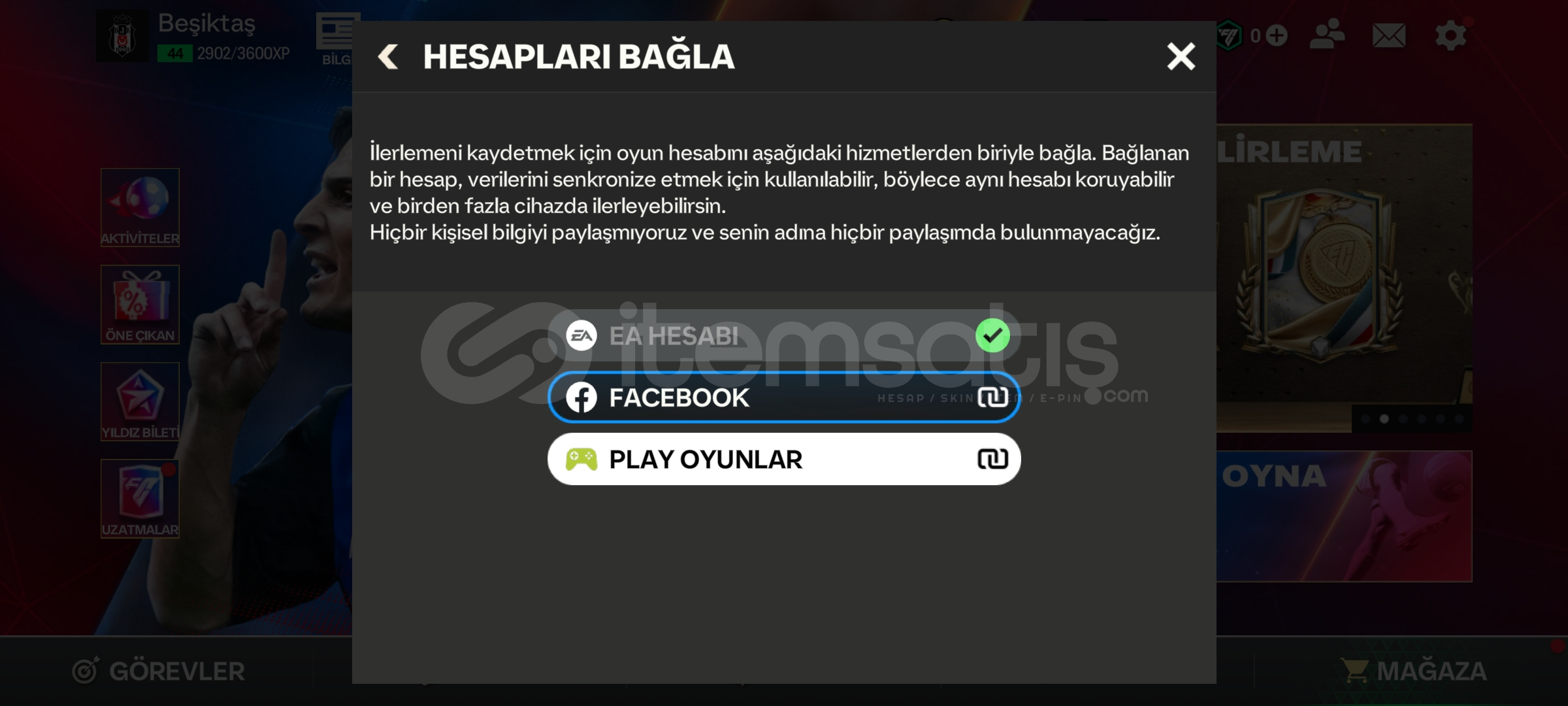
Task: Open the Öne Çıkan offers tile
Action: pos(140,305)
